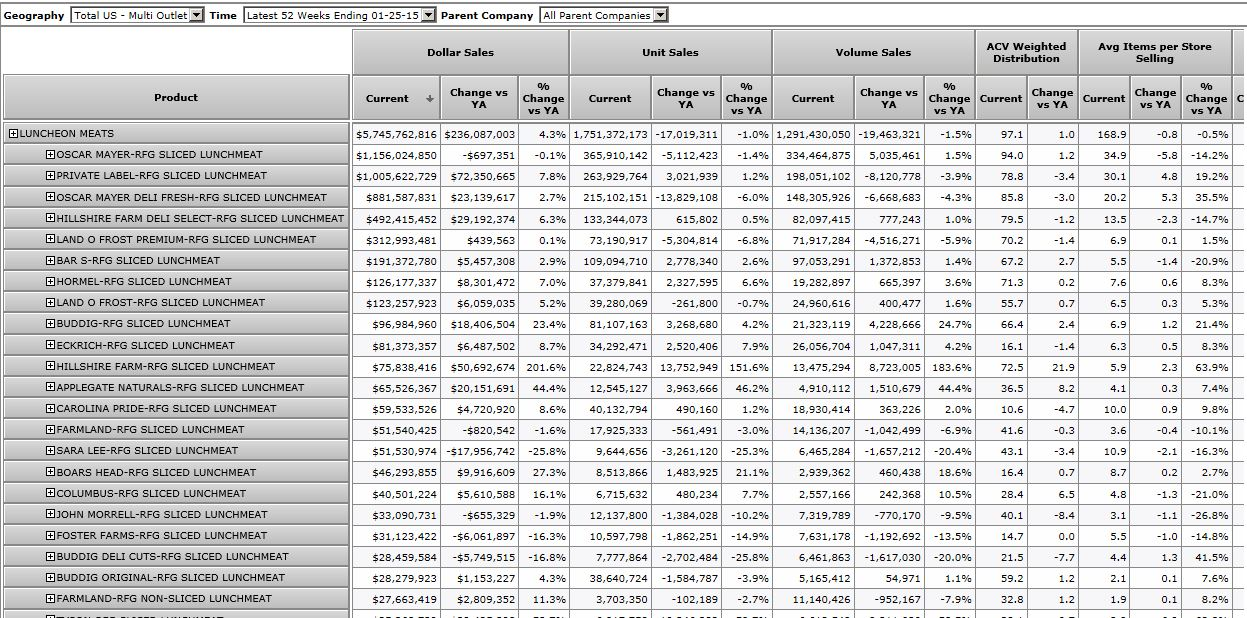
Task: Click the Product column header
Action: click(176, 97)
